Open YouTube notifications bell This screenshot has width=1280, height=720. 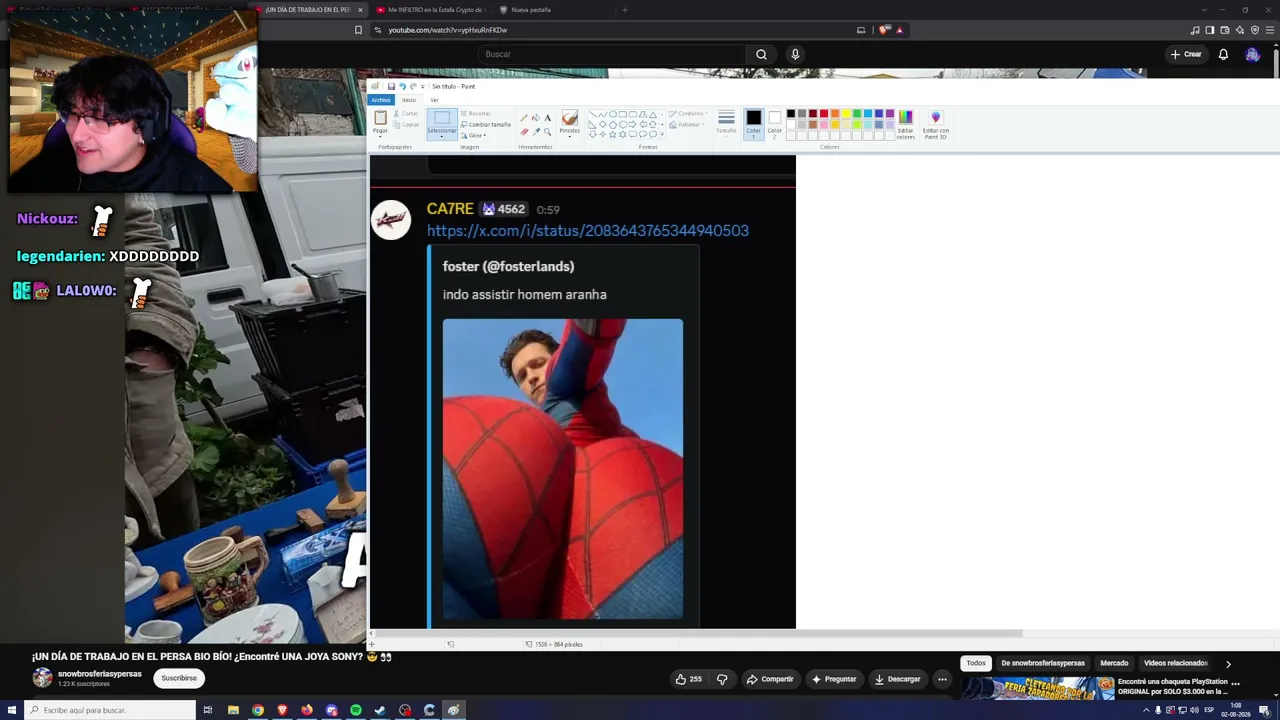(1223, 54)
